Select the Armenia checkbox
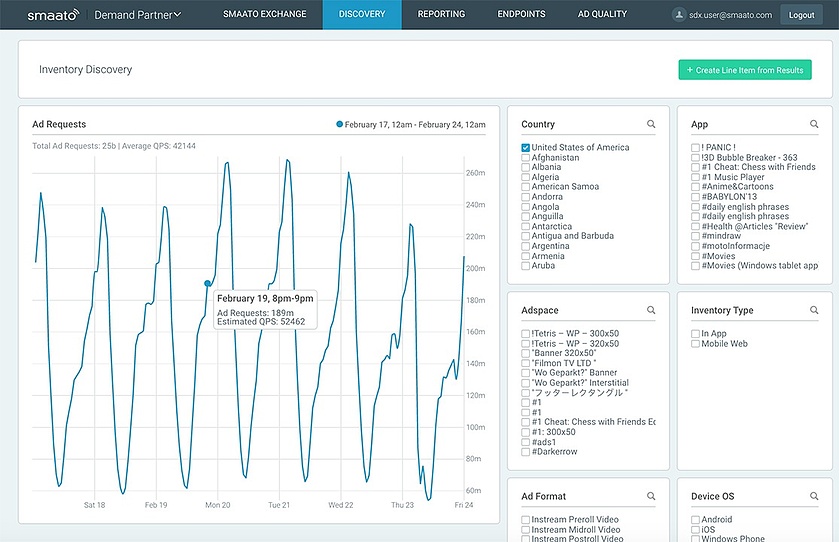The image size is (839, 542). click(x=525, y=256)
